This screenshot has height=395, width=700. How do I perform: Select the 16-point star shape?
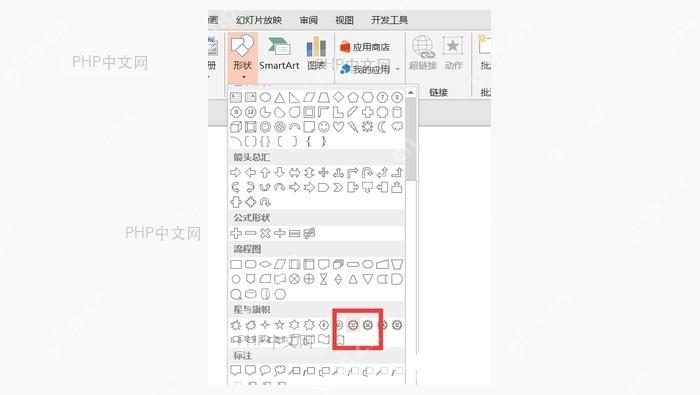(367, 325)
